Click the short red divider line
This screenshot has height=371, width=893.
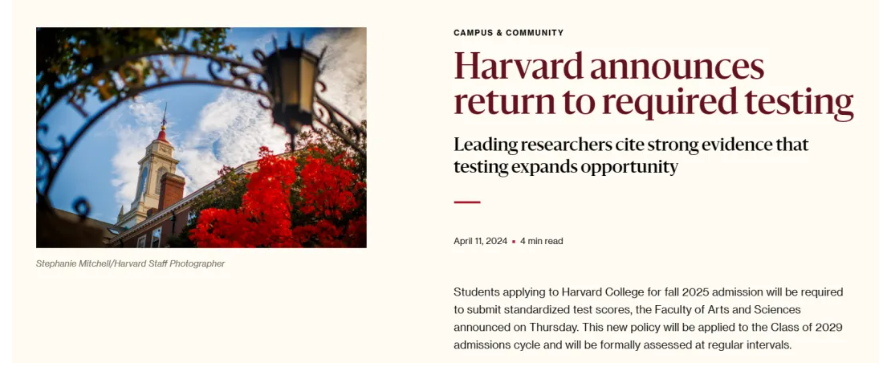pyautogui.click(x=467, y=202)
